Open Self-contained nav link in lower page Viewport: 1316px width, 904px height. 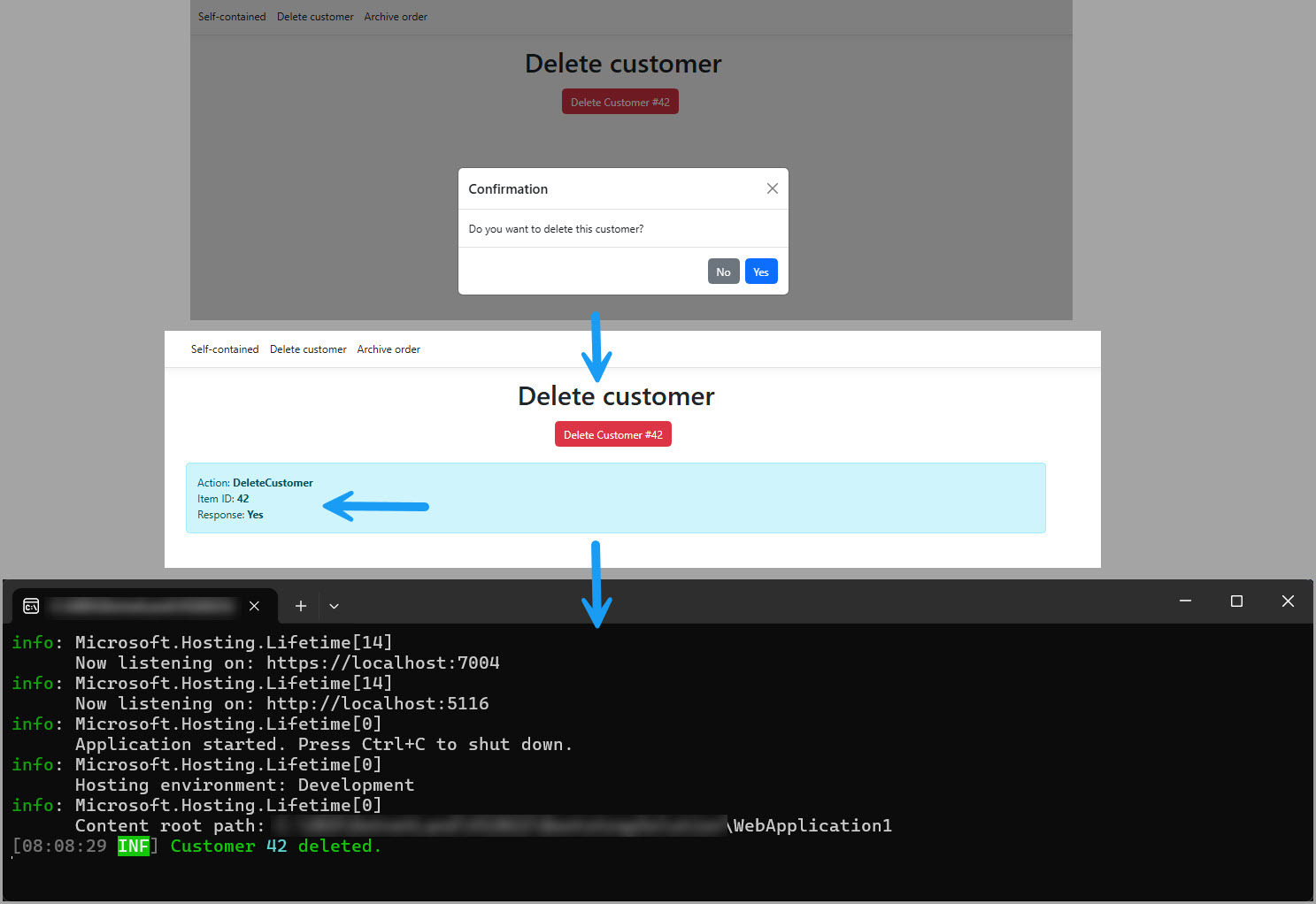(225, 349)
